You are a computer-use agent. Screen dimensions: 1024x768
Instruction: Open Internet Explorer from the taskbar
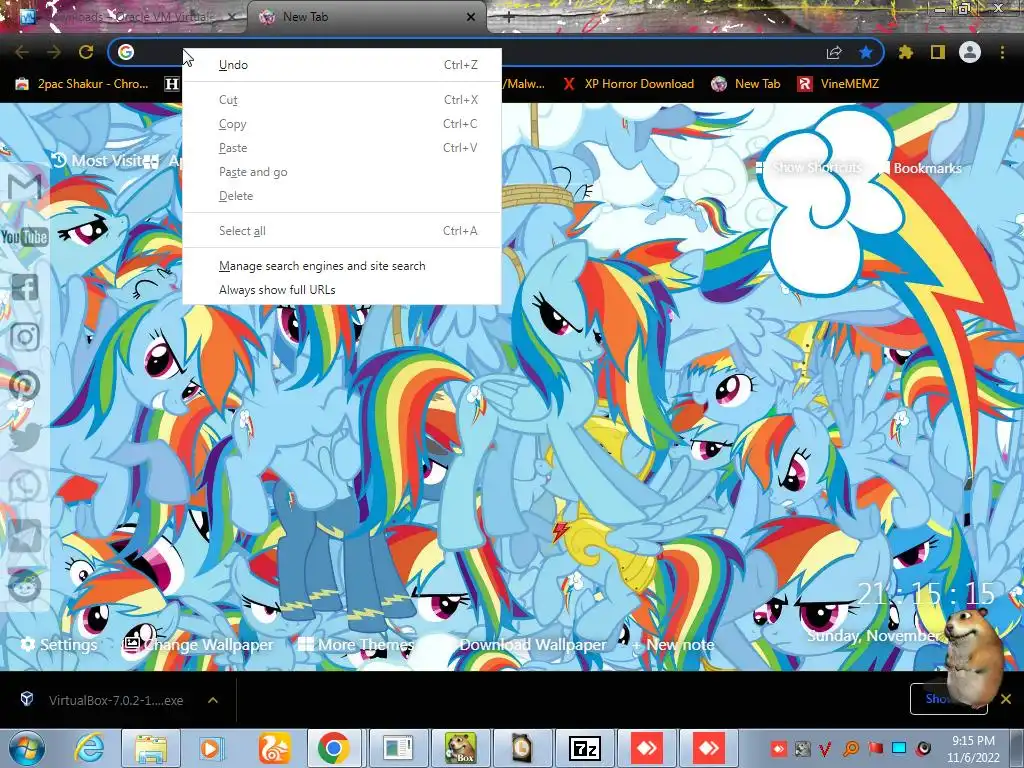(x=89, y=748)
